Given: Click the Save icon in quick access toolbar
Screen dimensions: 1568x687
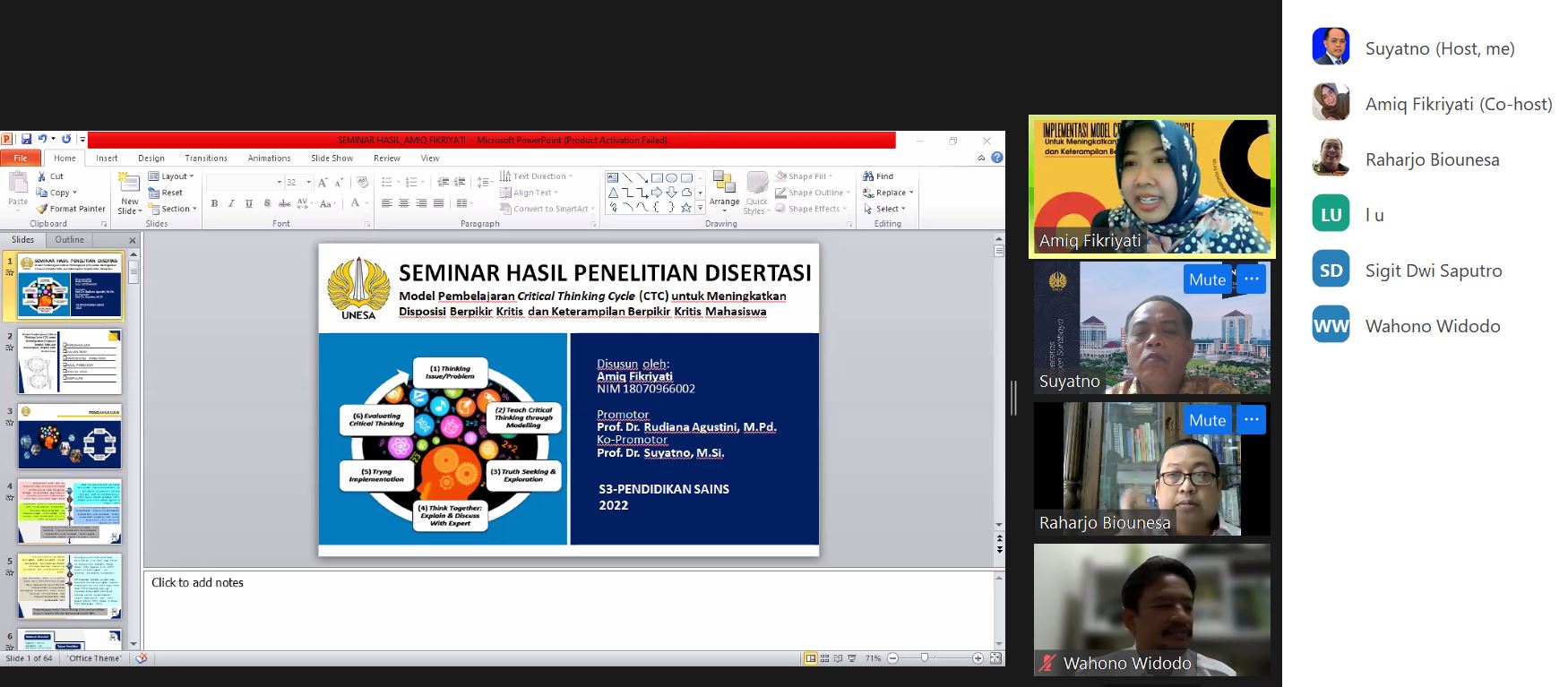Looking at the screenshot, I should click(x=27, y=140).
